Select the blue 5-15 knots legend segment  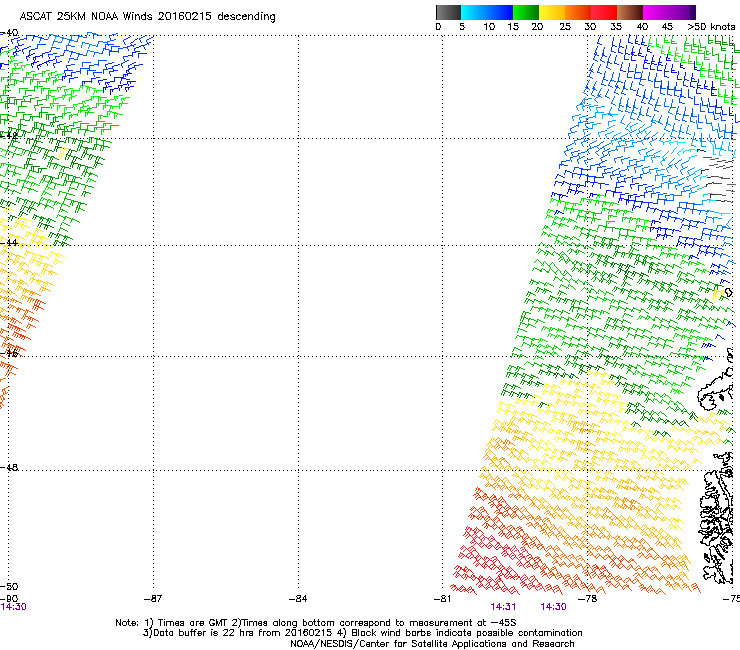pyautogui.click(x=487, y=12)
